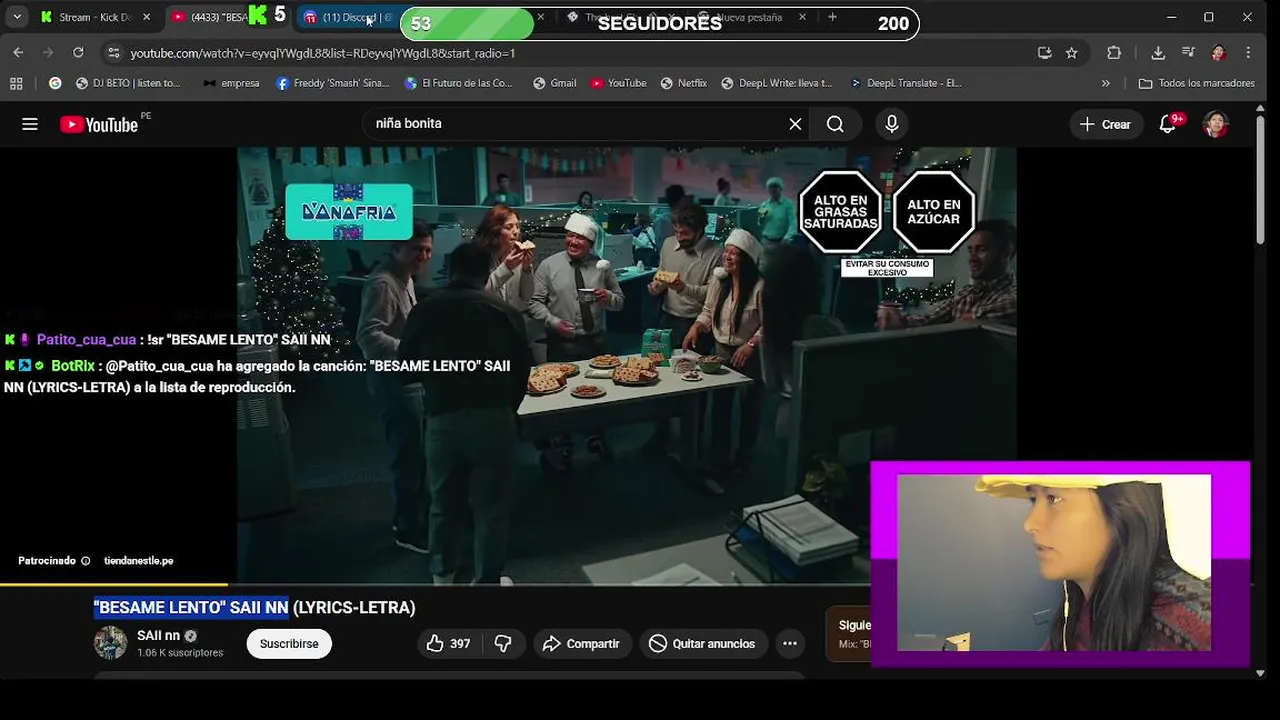
Task: Dislike the video
Action: [503, 644]
